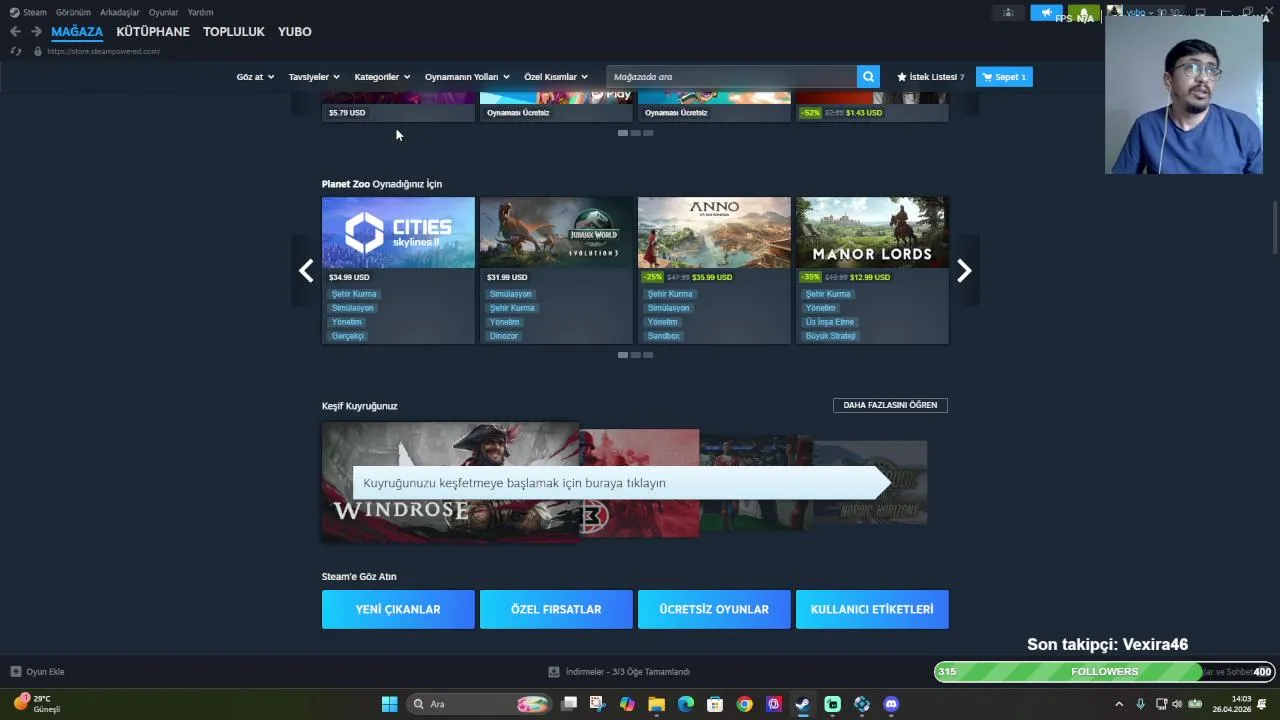1280x720 pixels.
Task: Open the Arkadaşlar menu
Action: point(120,13)
